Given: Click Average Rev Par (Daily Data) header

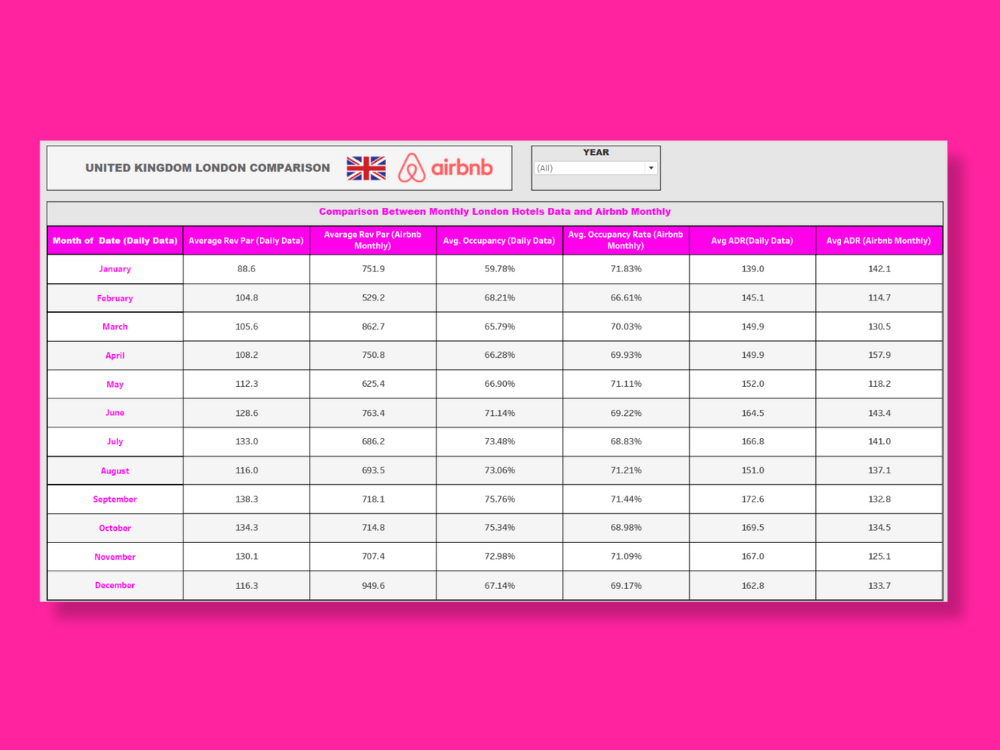Looking at the screenshot, I should coord(246,240).
